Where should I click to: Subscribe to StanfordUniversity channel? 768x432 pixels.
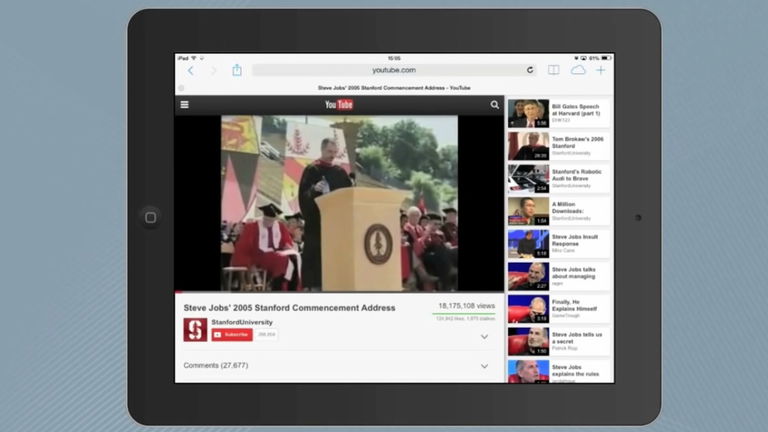click(232, 335)
